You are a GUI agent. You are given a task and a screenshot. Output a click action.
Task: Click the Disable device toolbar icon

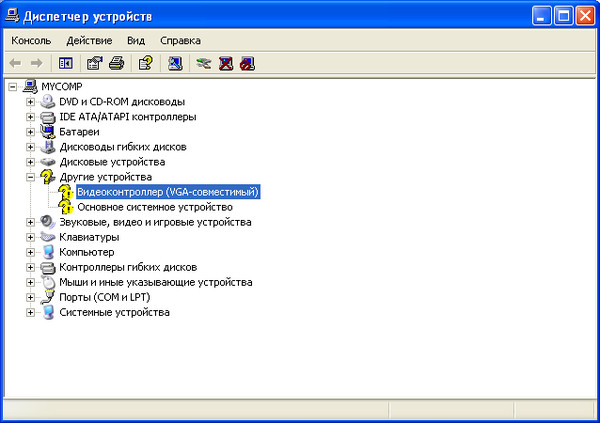pos(247,64)
